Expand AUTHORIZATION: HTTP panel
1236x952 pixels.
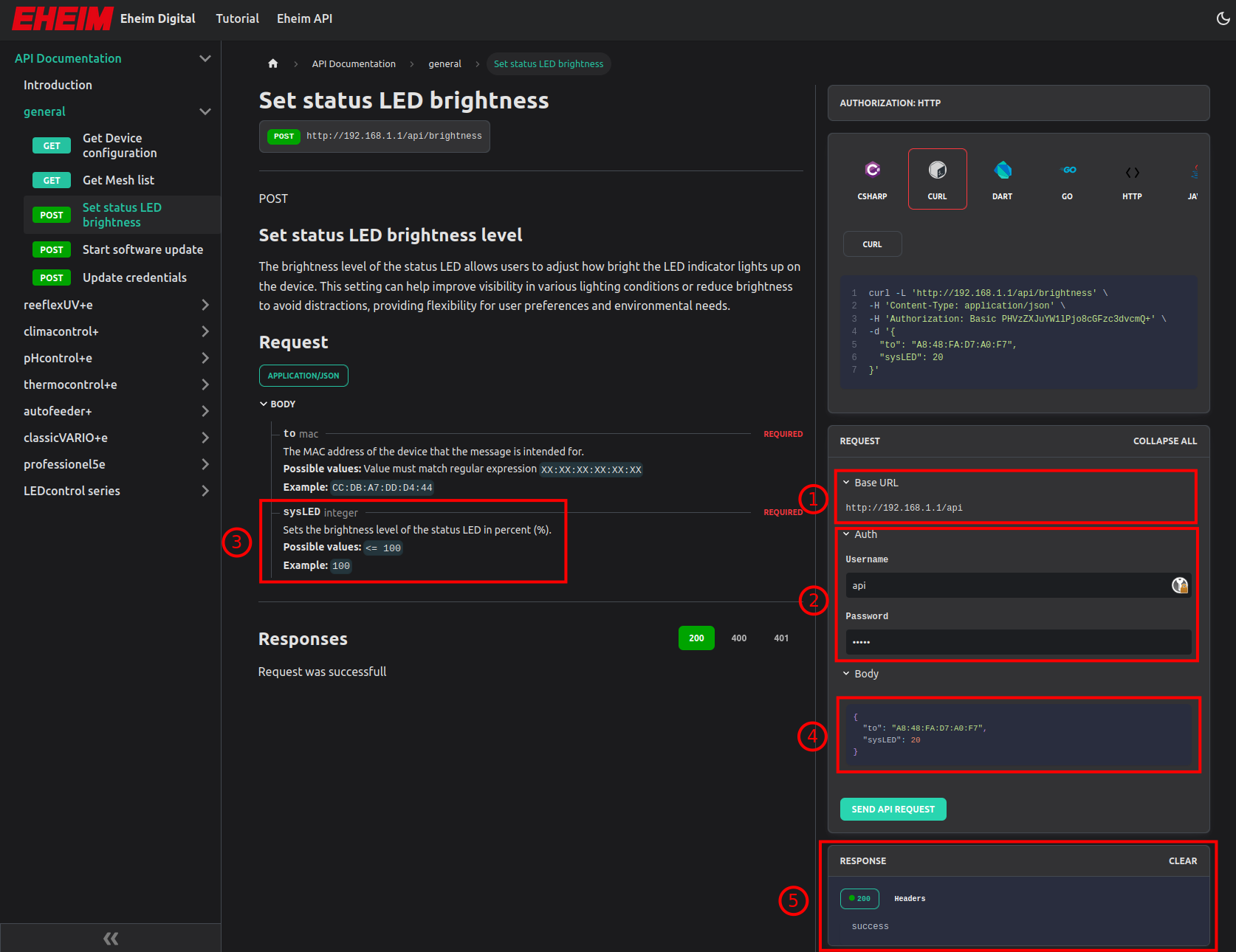click(x=1019, y=103)
